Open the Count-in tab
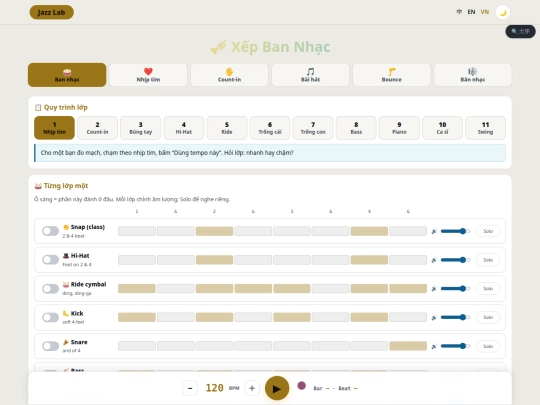This screenshot has height=405, width=540. click(229, 75)
